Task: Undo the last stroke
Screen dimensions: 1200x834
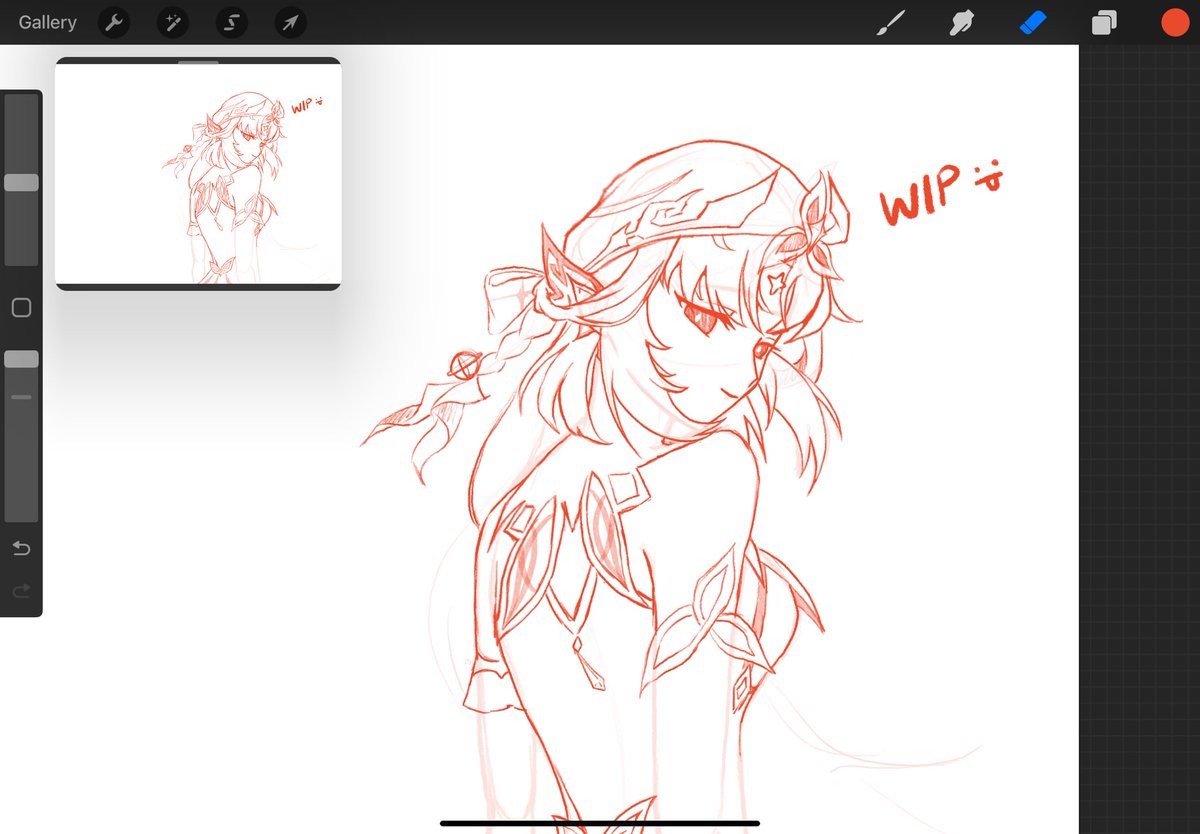Action: 21,548
